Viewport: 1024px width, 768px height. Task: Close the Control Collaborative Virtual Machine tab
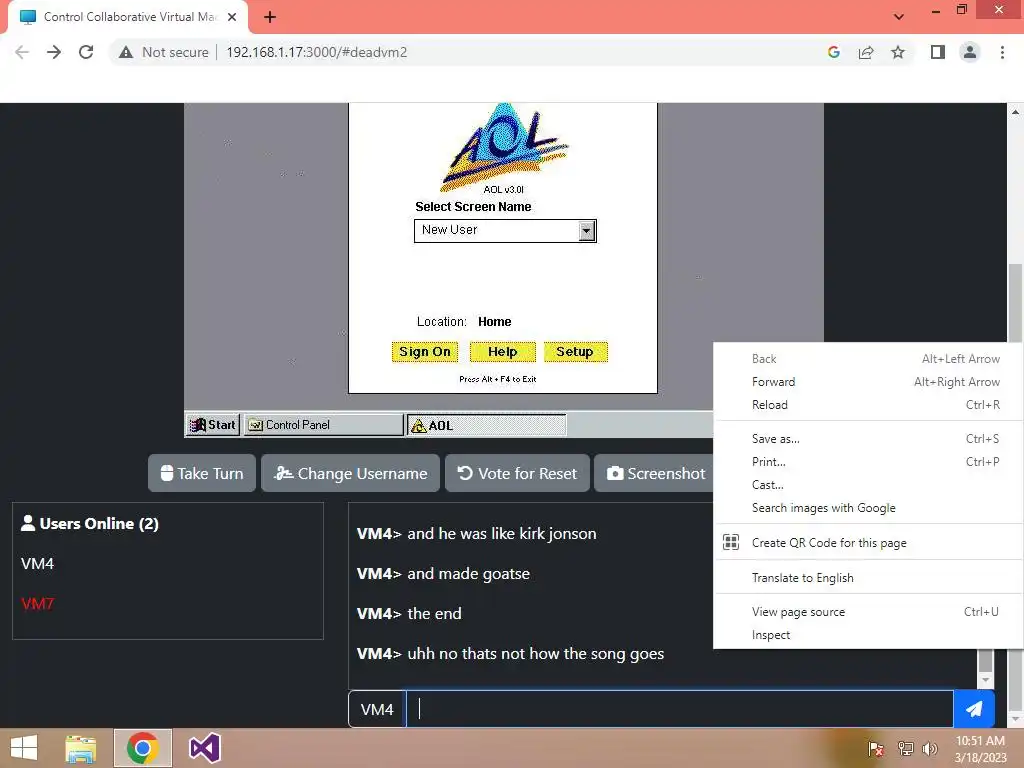pos(232,17)
